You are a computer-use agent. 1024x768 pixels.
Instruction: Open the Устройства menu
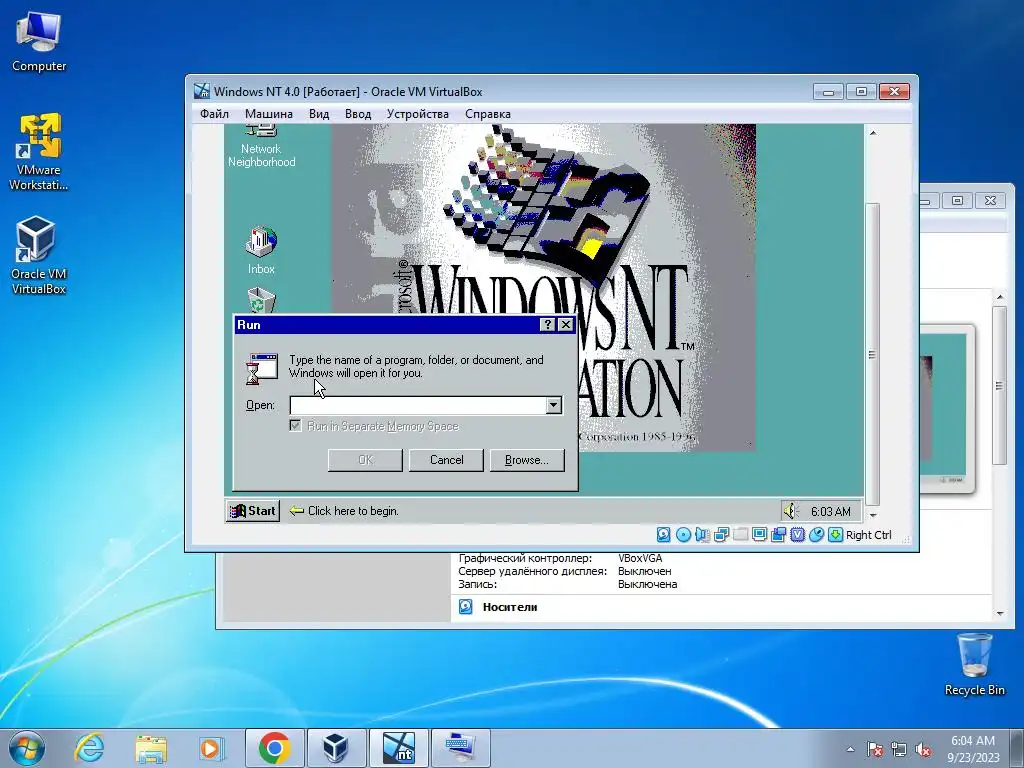pos(417,114)
